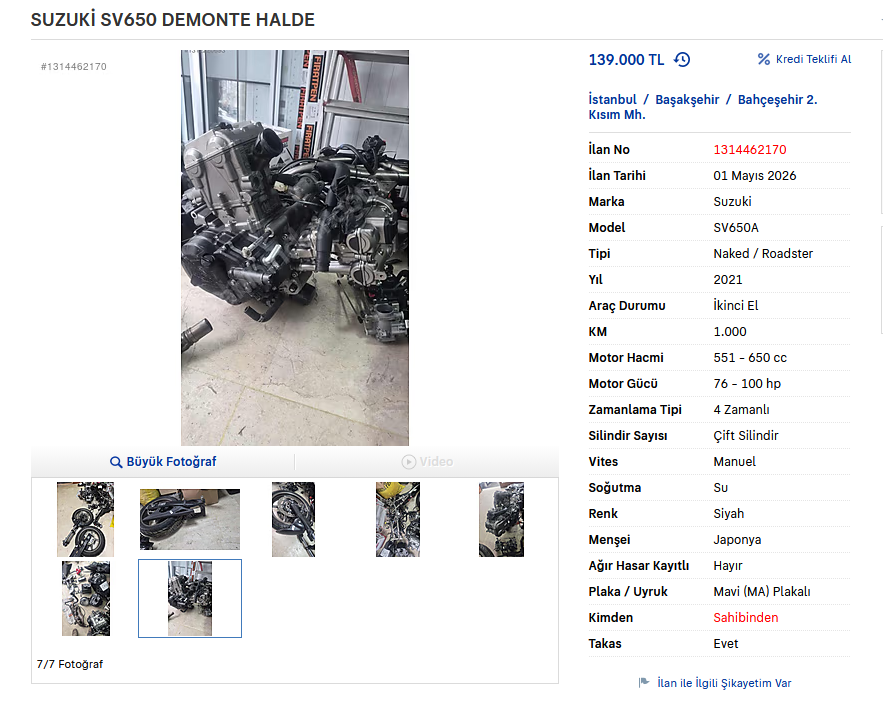
Task: Click İlan ile İlgili Şikayetim Var
Action: 724,683
